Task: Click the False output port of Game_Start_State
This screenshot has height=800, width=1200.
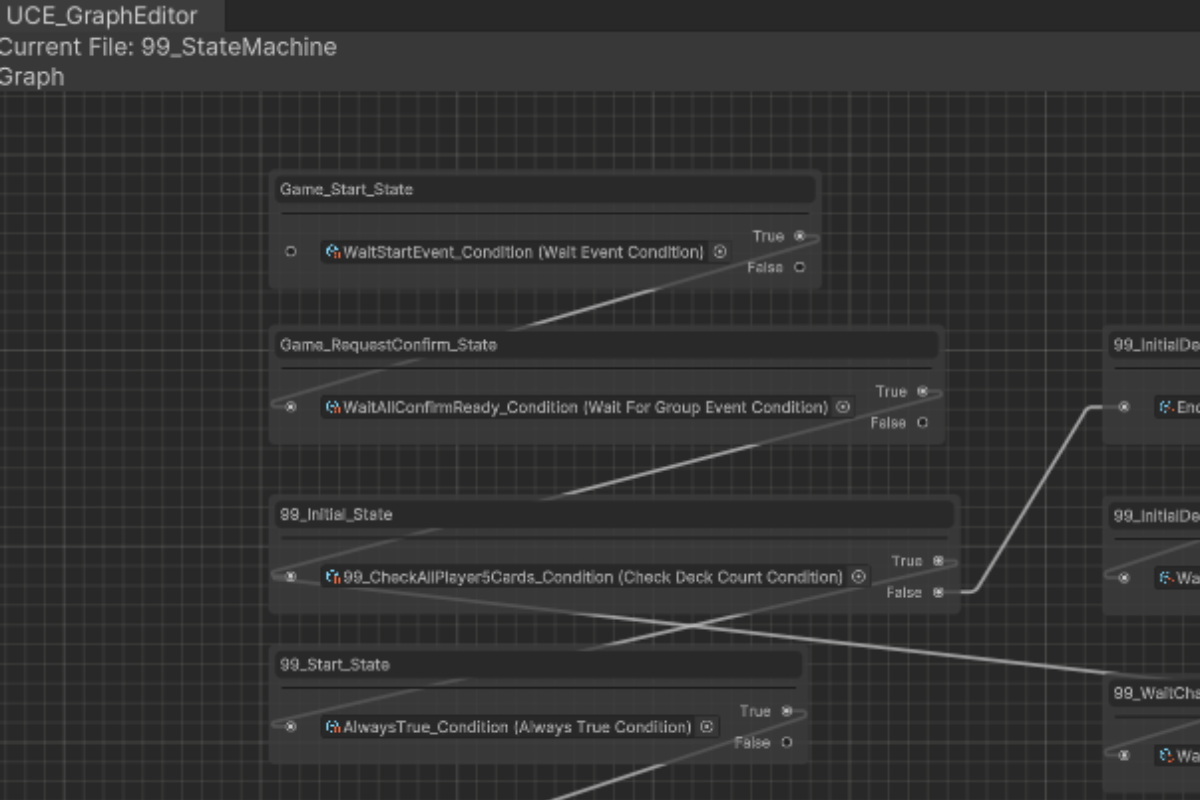Action: tap(799, 267)
